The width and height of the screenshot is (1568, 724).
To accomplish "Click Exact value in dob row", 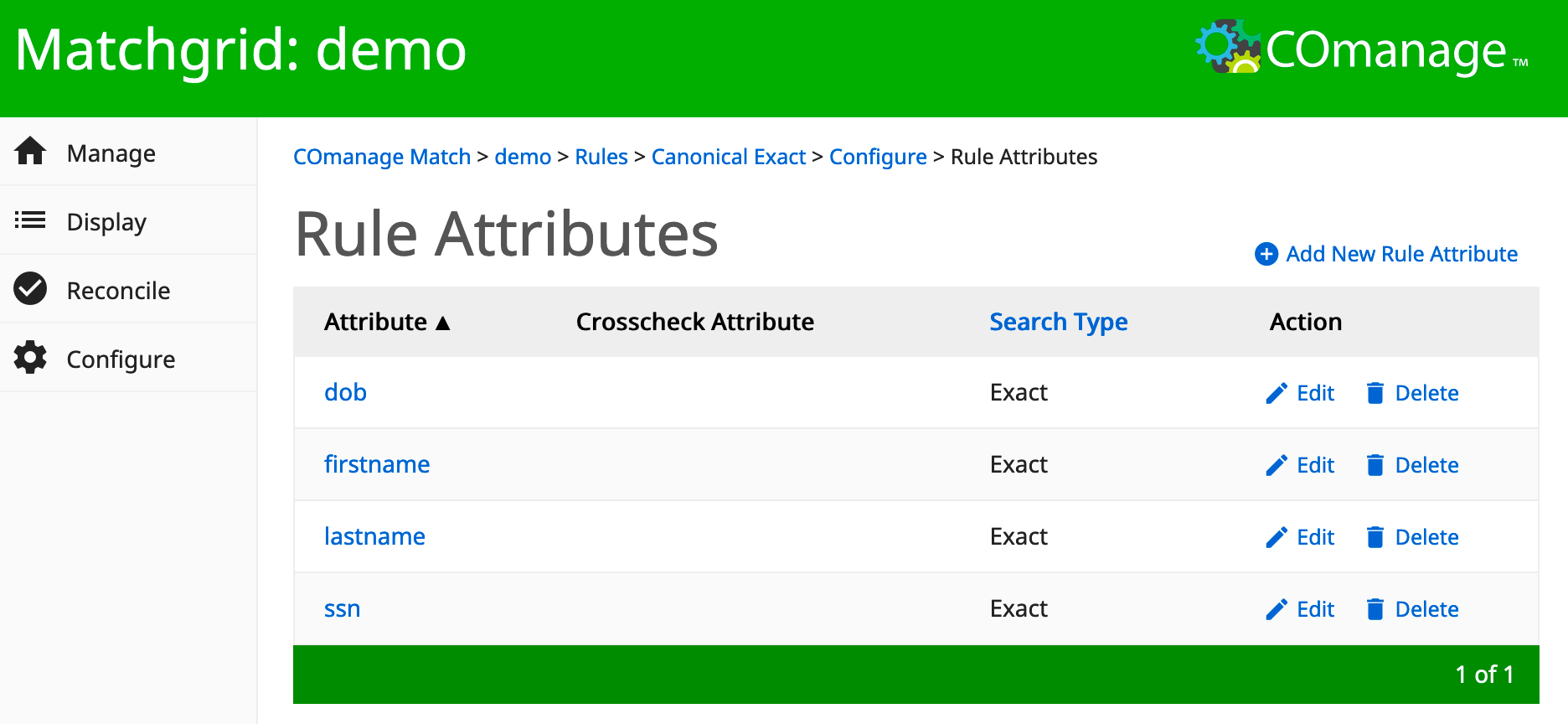I will [1019, 392].
